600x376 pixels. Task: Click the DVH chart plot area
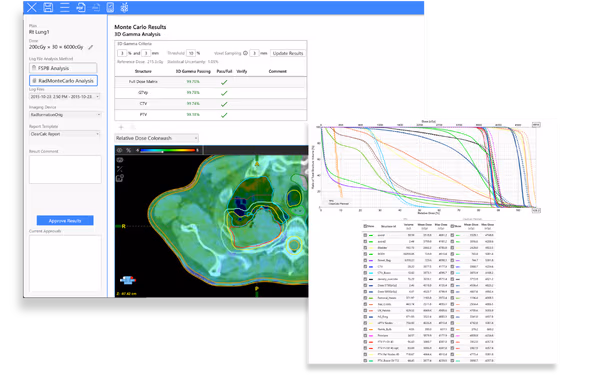click(427, 167)
